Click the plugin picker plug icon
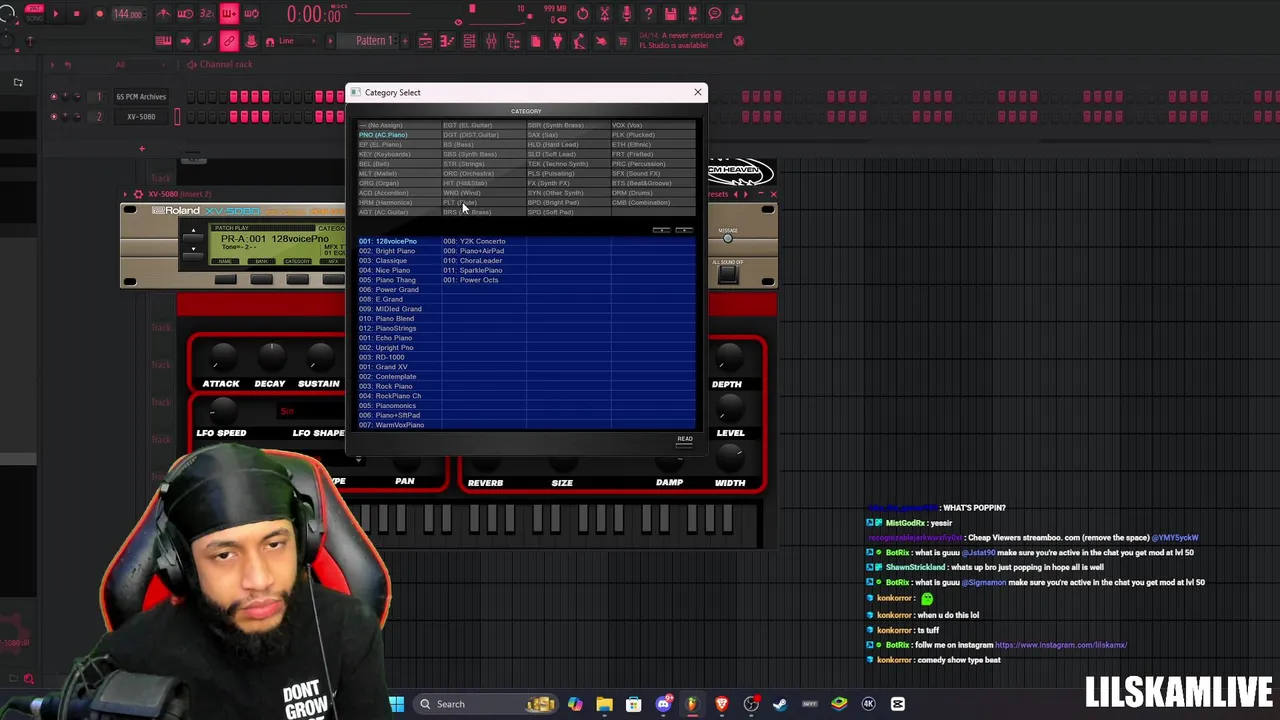Viewport: 1280px width, 720px height. (557, 40)
